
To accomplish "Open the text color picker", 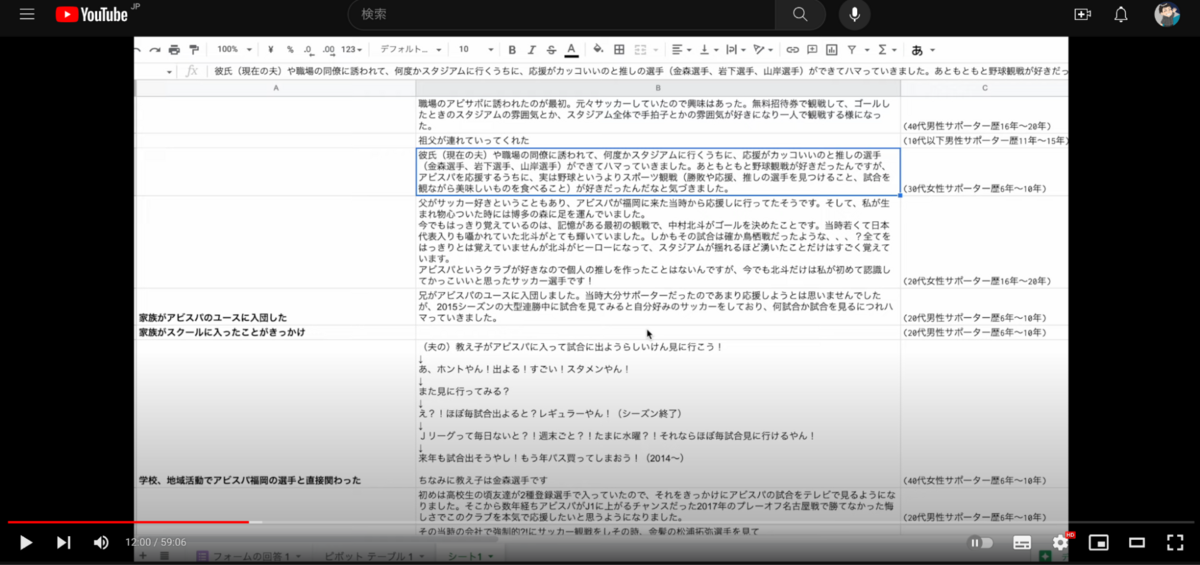I will 571,49.
